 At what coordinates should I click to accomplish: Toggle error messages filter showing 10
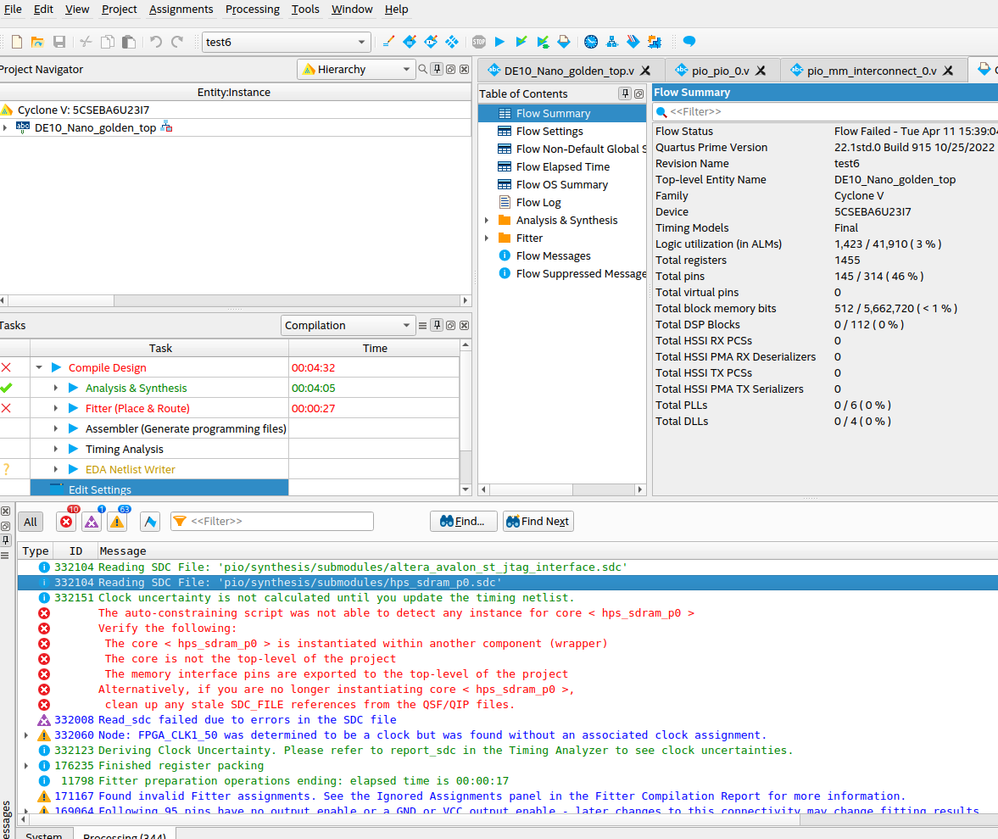click(67, 521)
